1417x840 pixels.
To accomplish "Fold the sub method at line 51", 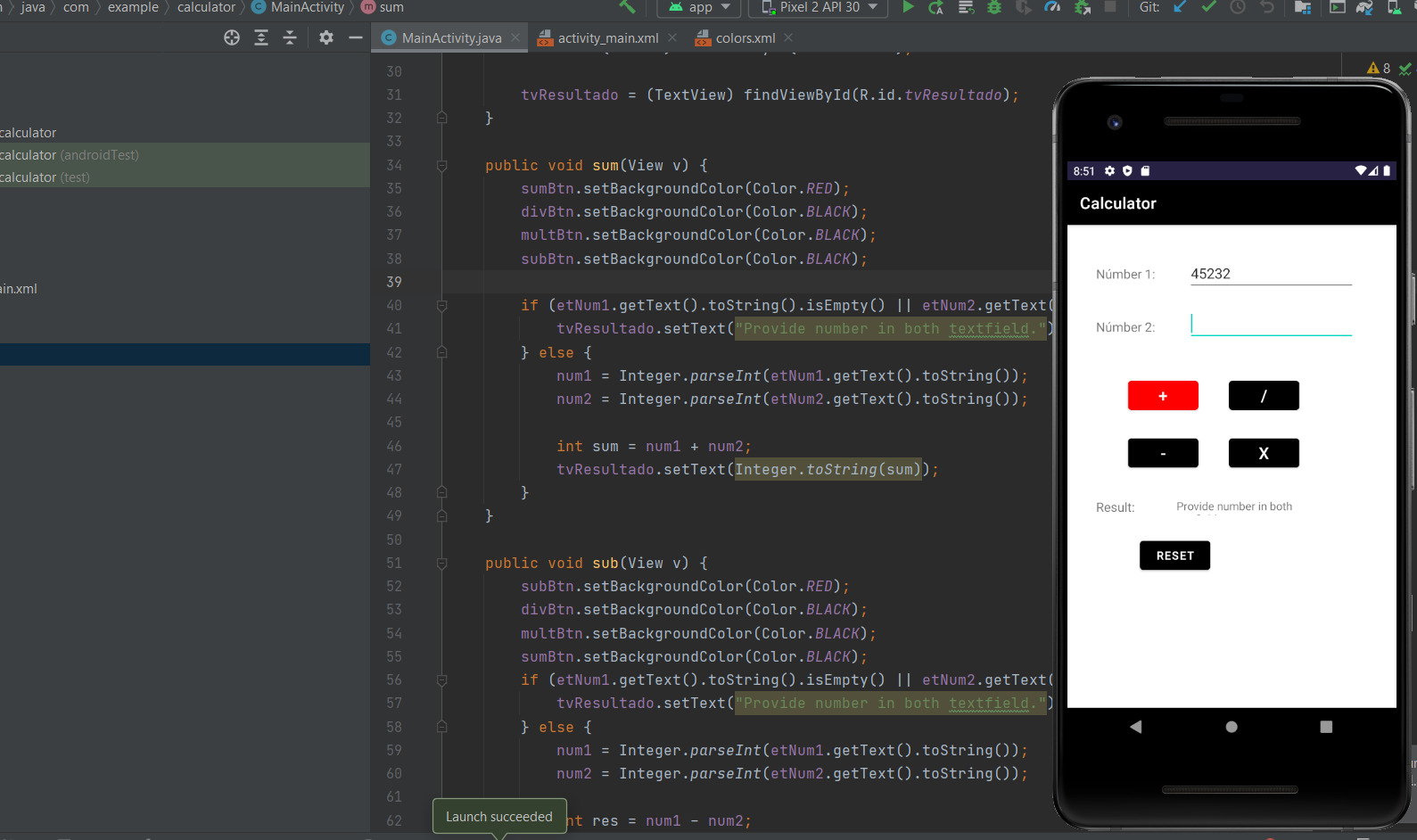I will click(x=441, y=563).
